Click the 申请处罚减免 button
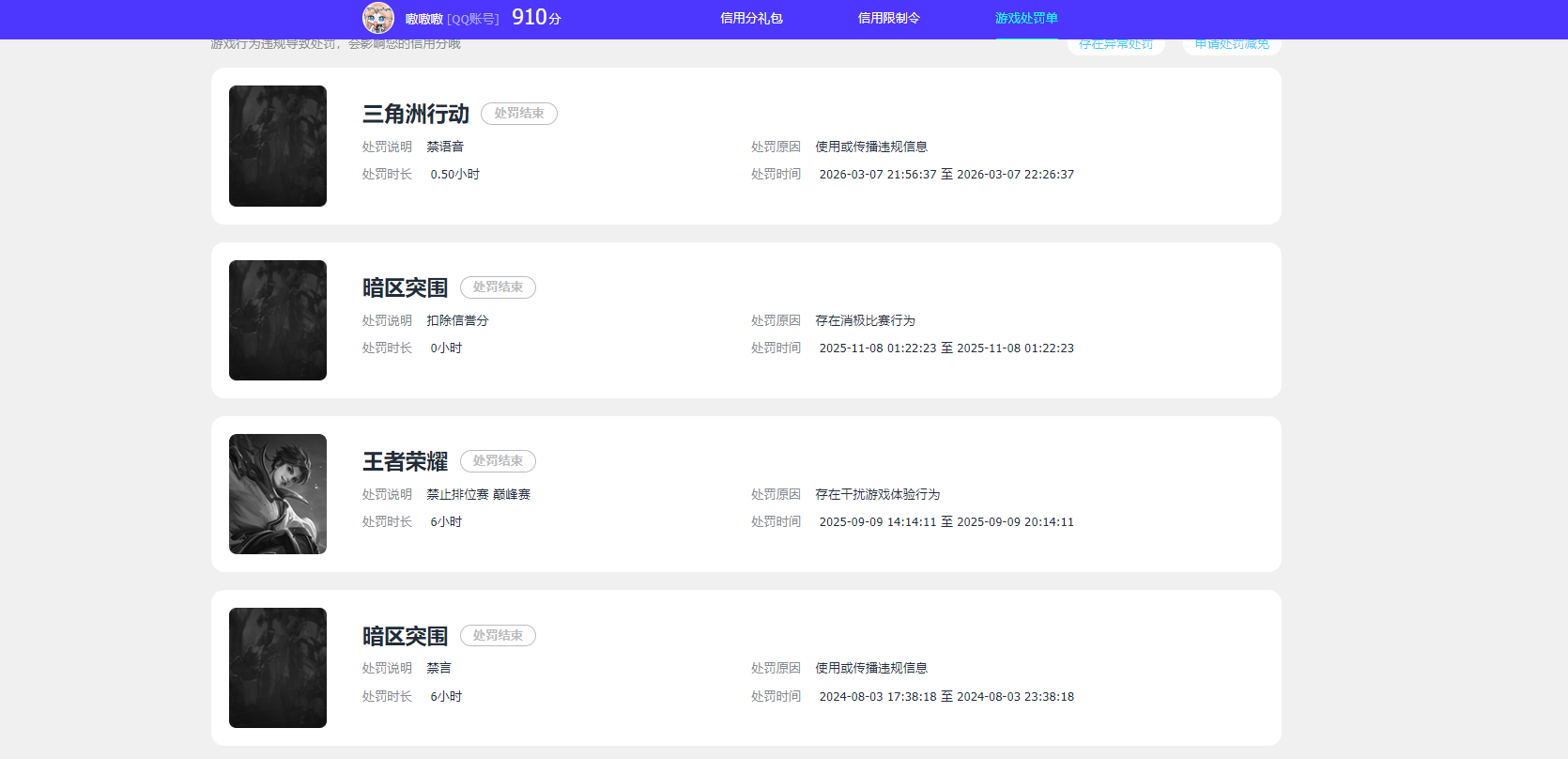 point(1232,45)
